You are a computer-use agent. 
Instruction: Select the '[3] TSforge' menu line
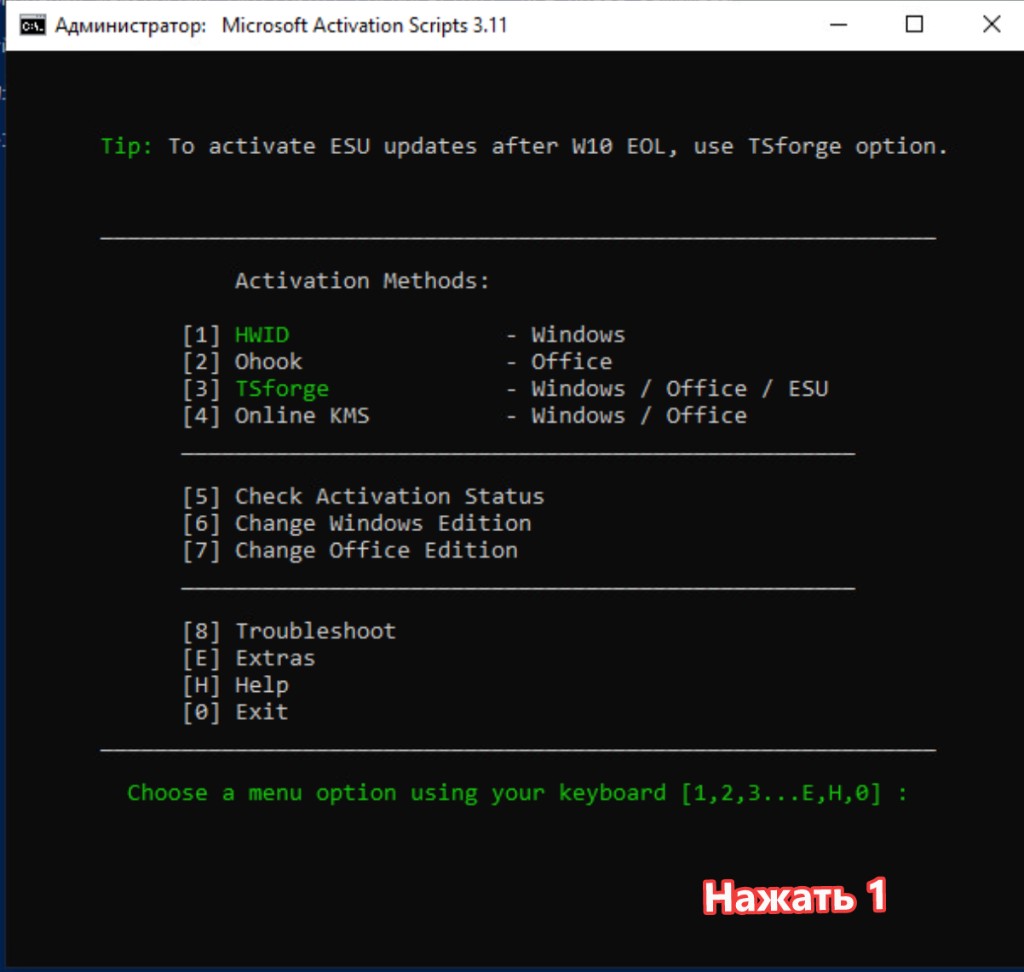point(505,389)
